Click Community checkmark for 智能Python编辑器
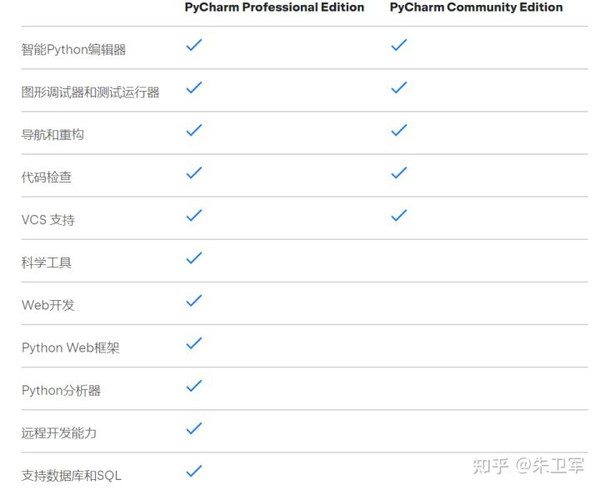This screenshot has width=600, height=490. coord(399,45)
